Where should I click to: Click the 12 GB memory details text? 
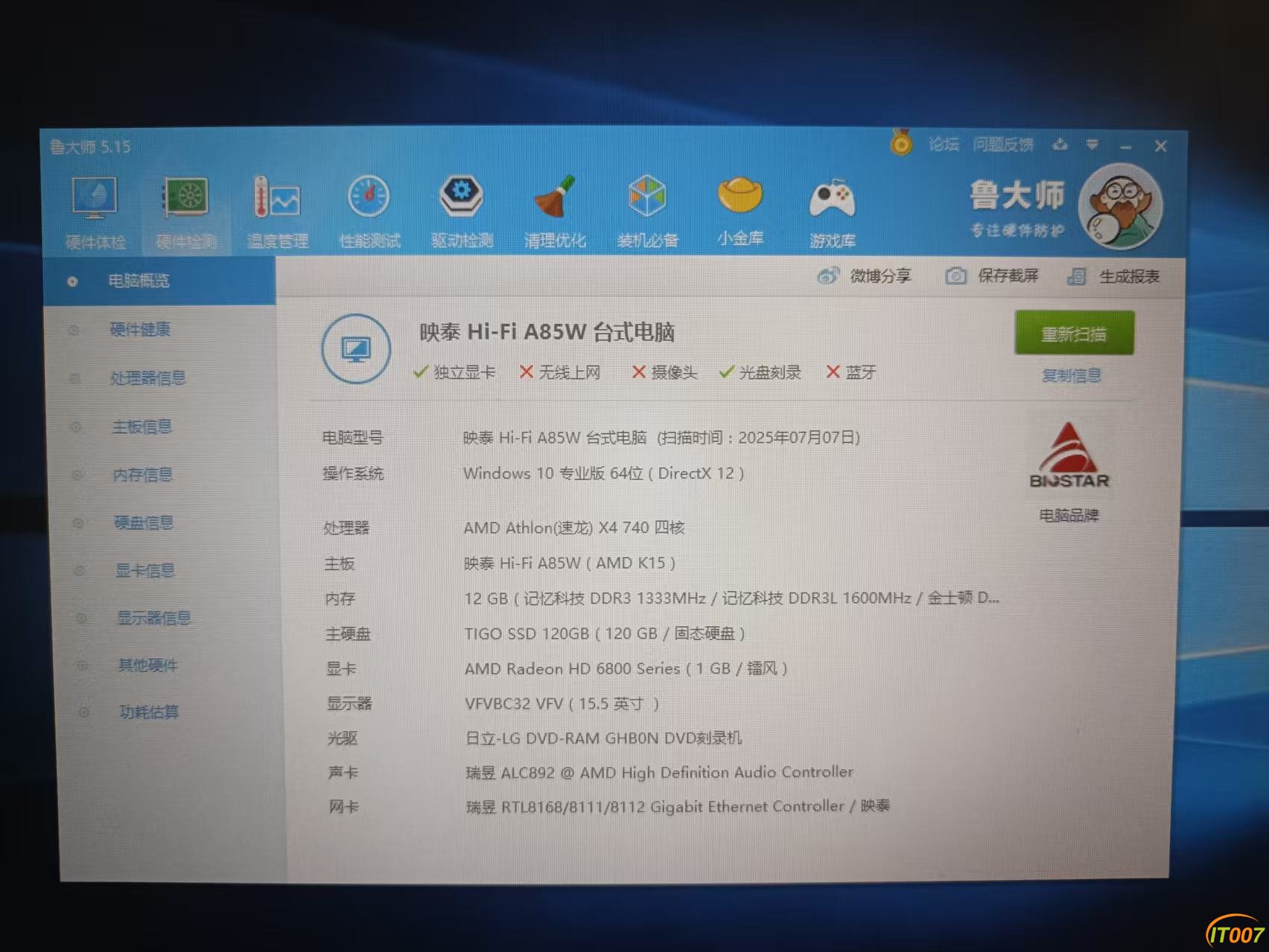[732, 598]
